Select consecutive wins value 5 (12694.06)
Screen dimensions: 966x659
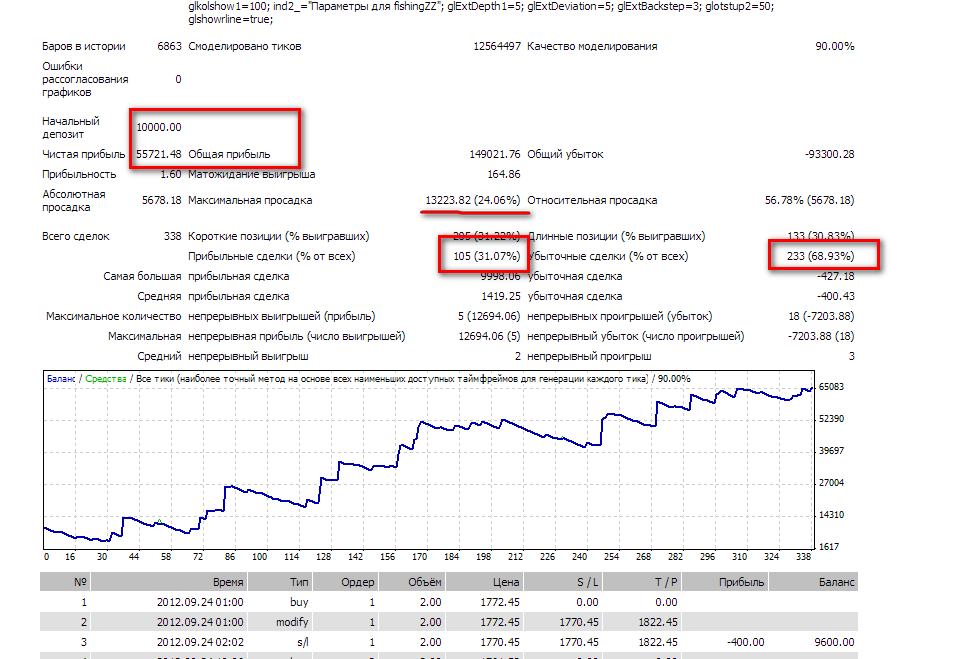[489, 316]
